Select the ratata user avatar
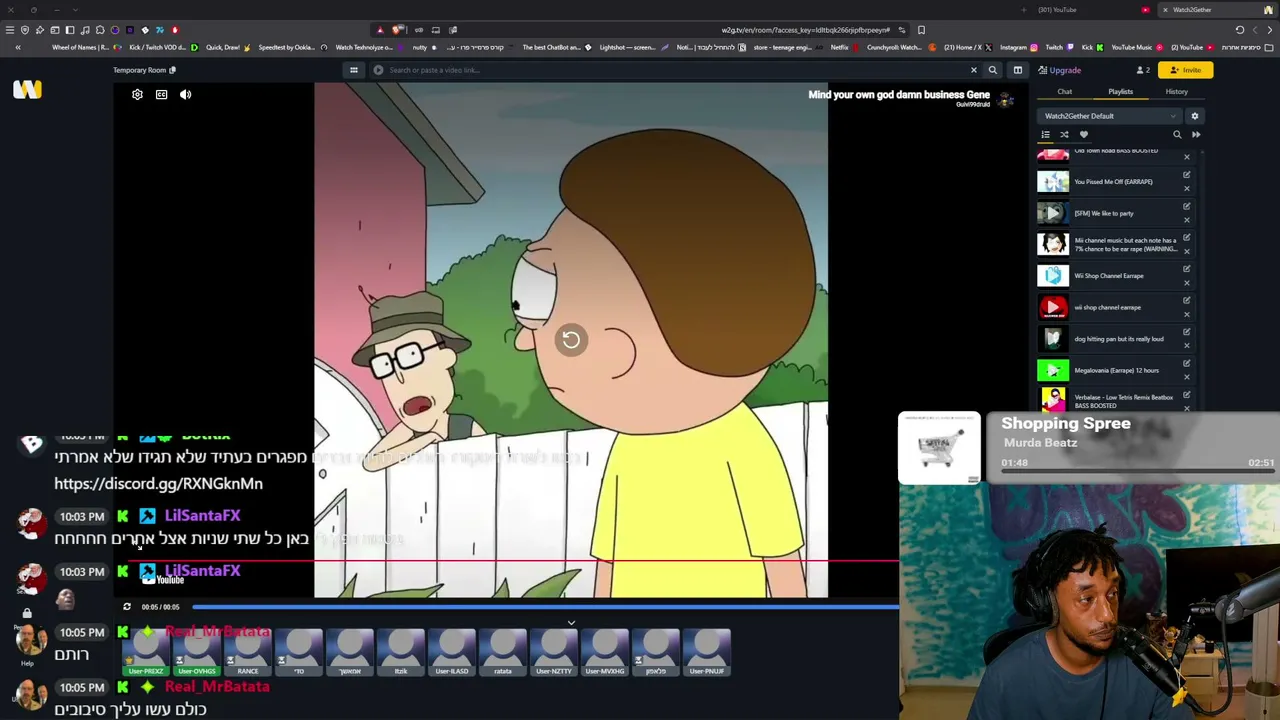The width and height of the screenshot is (1280, 720). pyautogui.click(x=502, y=652)
